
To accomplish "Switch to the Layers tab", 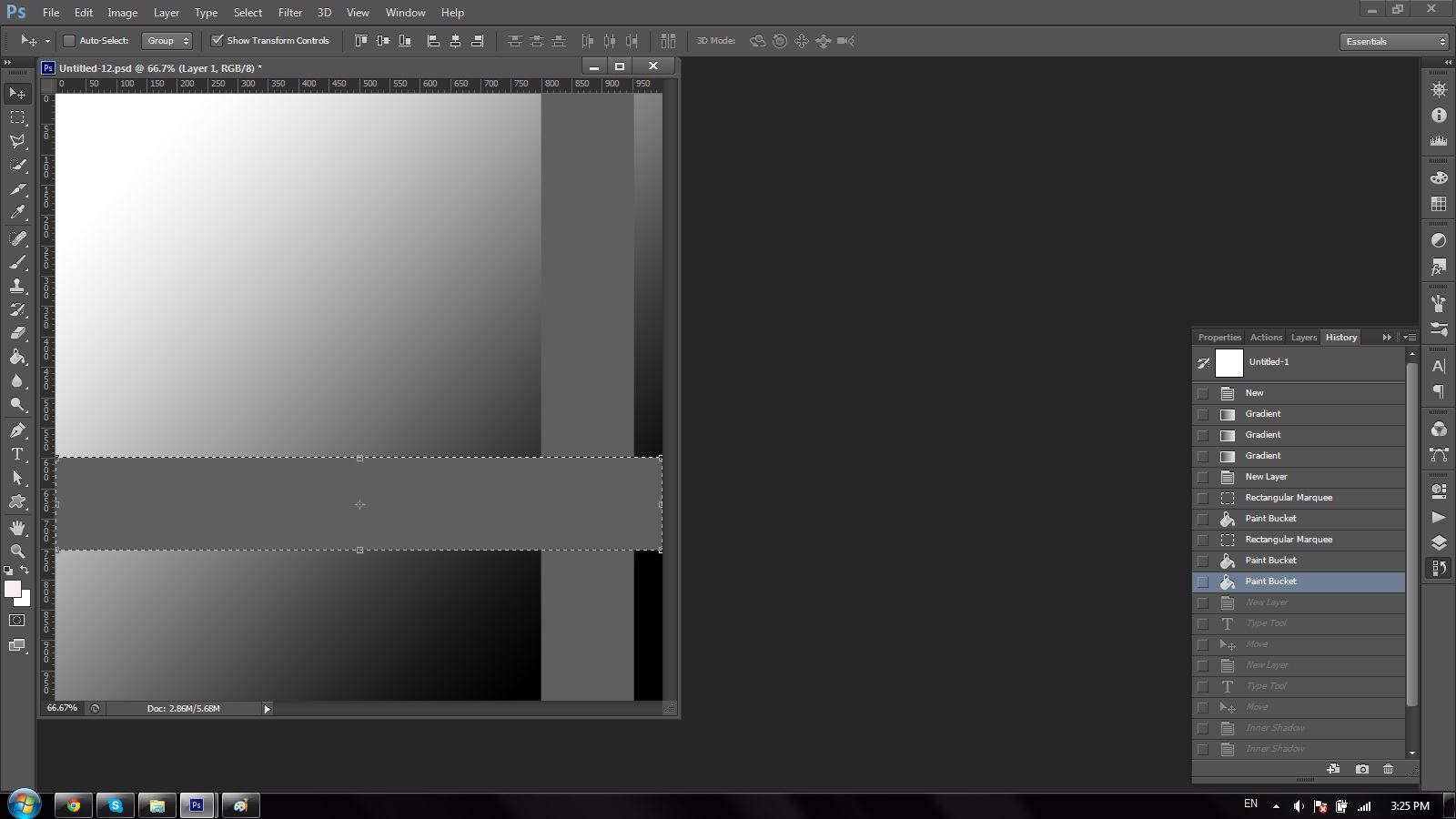I will click(x=1303, y=338).
